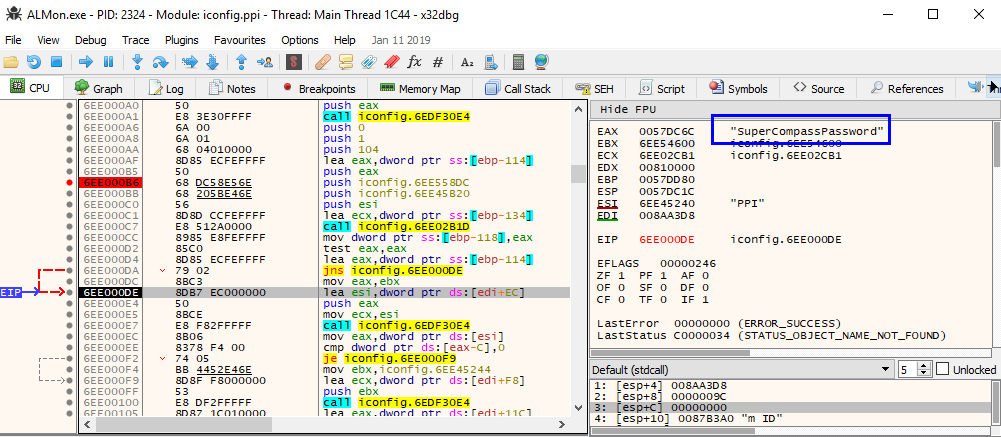Image resolution: width=1001 pixels, height=437 pixels.
Task: Toggle breakpoint bullet at address 6EE000A0
Action: pos(70,105)
